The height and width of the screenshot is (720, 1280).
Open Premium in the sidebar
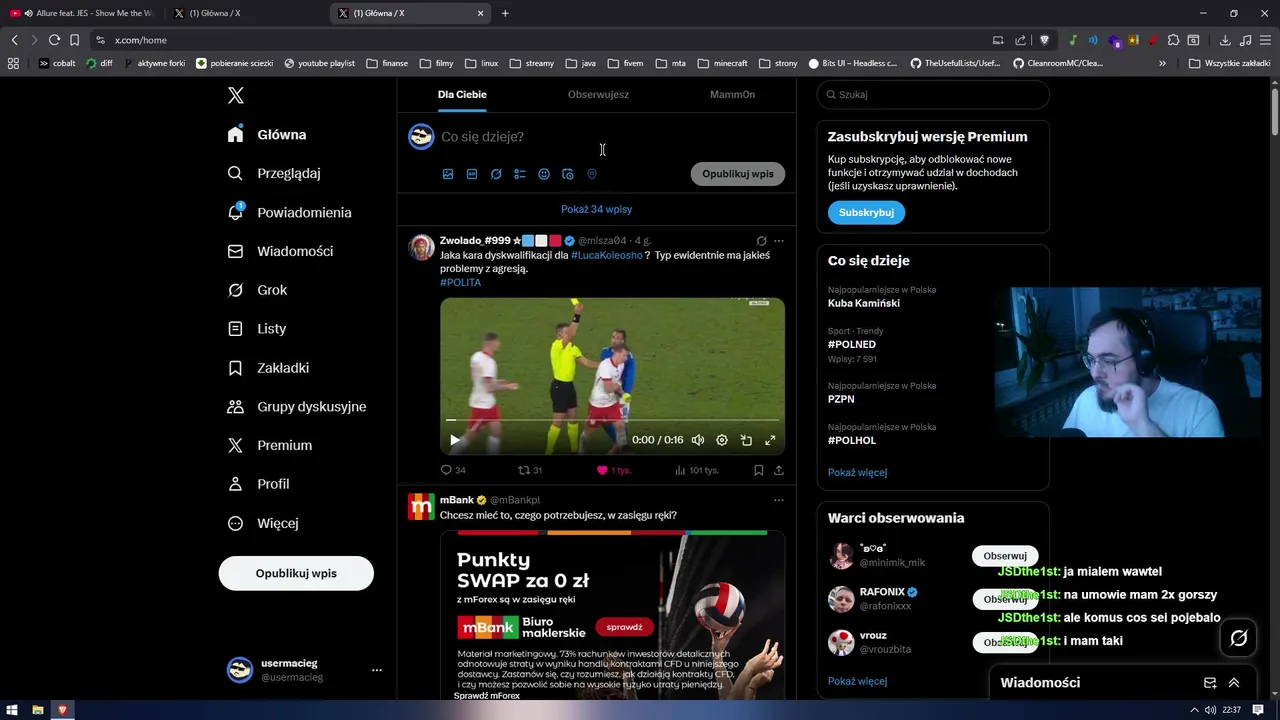click(270, 445)
